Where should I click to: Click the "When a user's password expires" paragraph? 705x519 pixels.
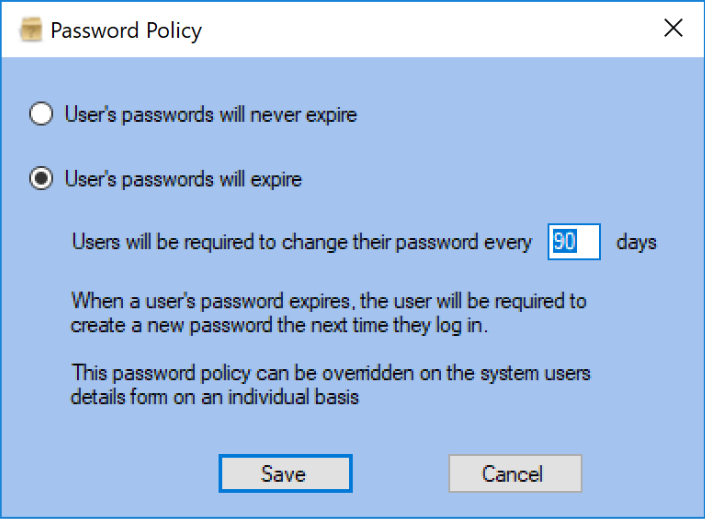click(329, 300)
